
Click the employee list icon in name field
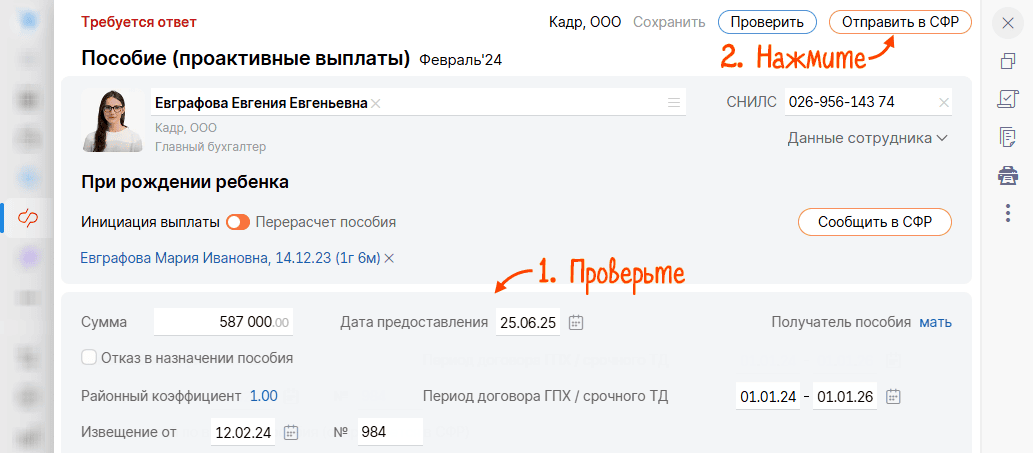pyautogui.click(x=674, y=102)
